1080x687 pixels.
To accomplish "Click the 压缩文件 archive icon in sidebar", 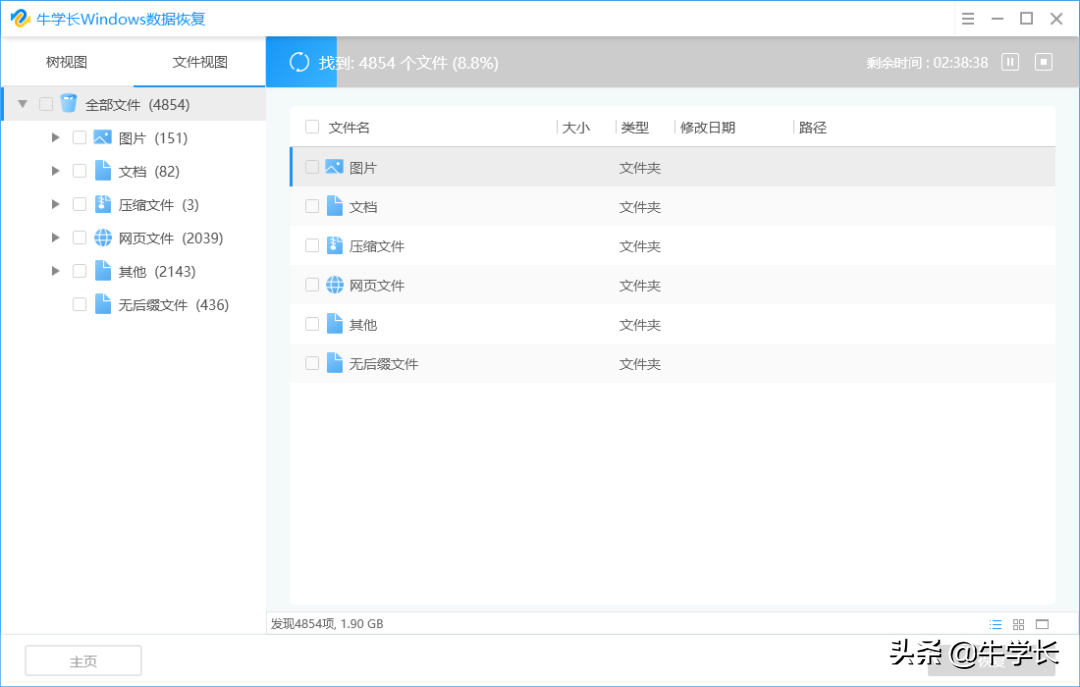I will (103, 203).
